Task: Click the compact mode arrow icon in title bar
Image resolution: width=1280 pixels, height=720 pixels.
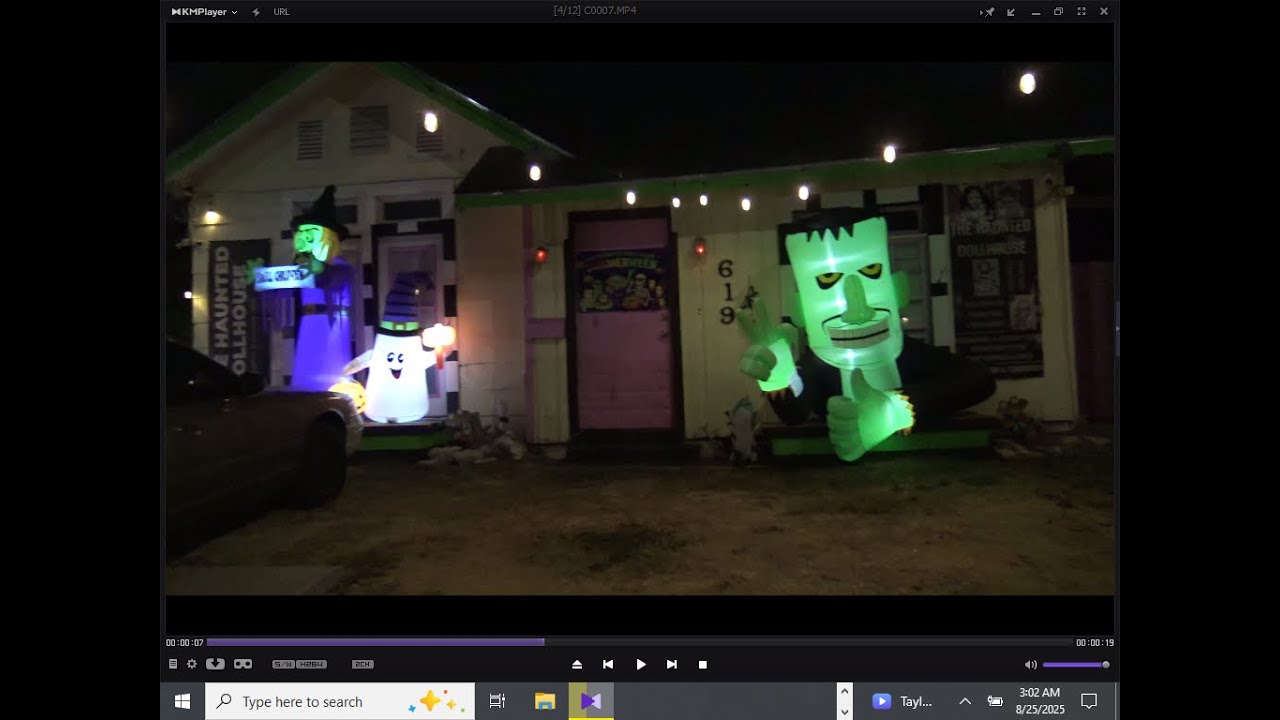Action: click(1011, 12)
